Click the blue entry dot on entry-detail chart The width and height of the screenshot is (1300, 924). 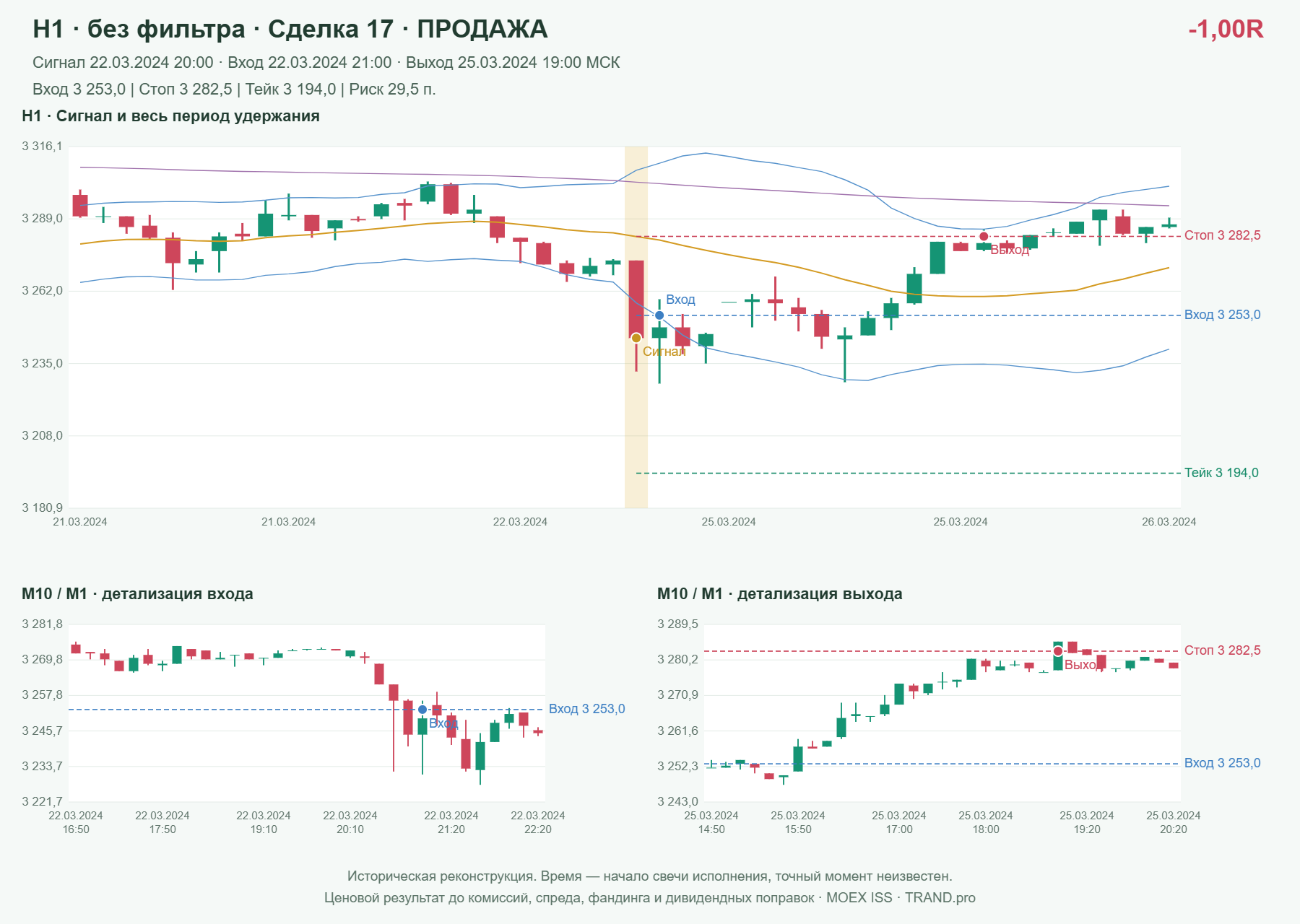pyautogui.click(x=422, y=710)
